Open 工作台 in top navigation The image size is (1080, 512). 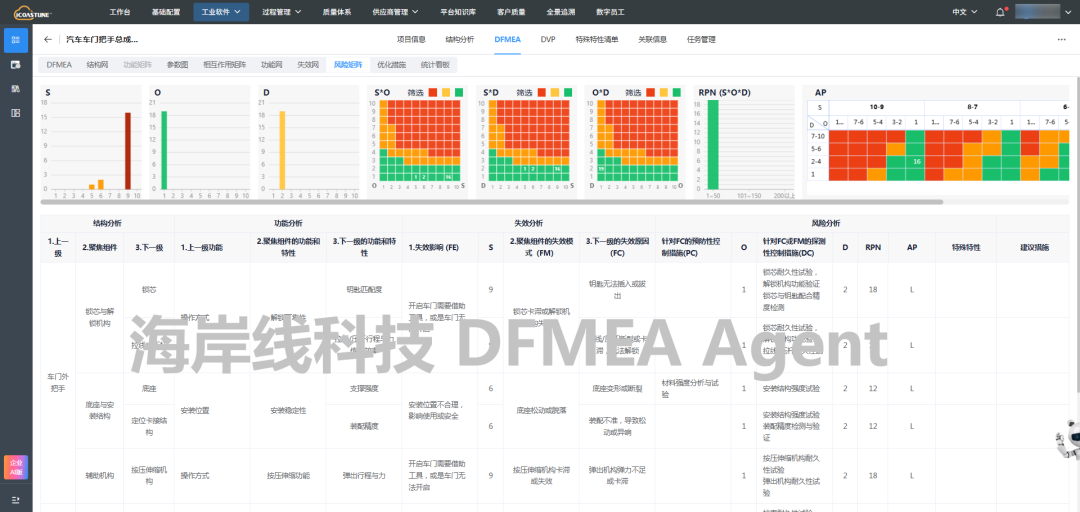tap(121, 12)
